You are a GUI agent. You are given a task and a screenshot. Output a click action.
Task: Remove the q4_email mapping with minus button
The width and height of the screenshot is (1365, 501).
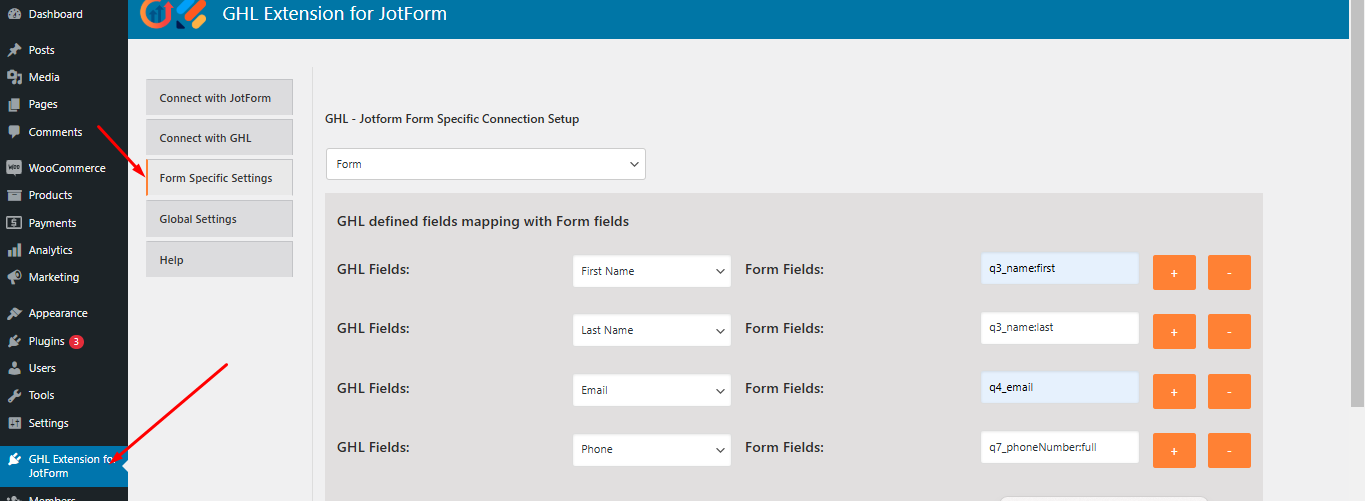(x=1229, y=391)
